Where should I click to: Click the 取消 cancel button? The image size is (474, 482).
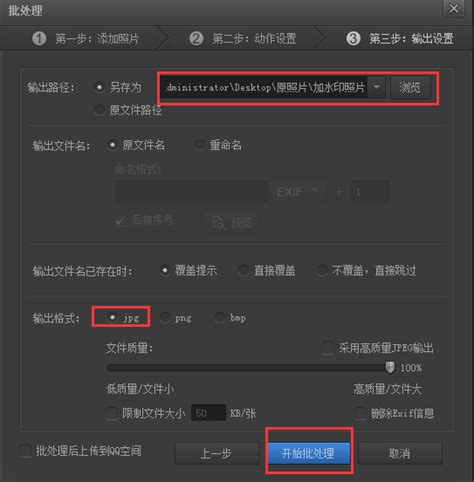(400, 453)
